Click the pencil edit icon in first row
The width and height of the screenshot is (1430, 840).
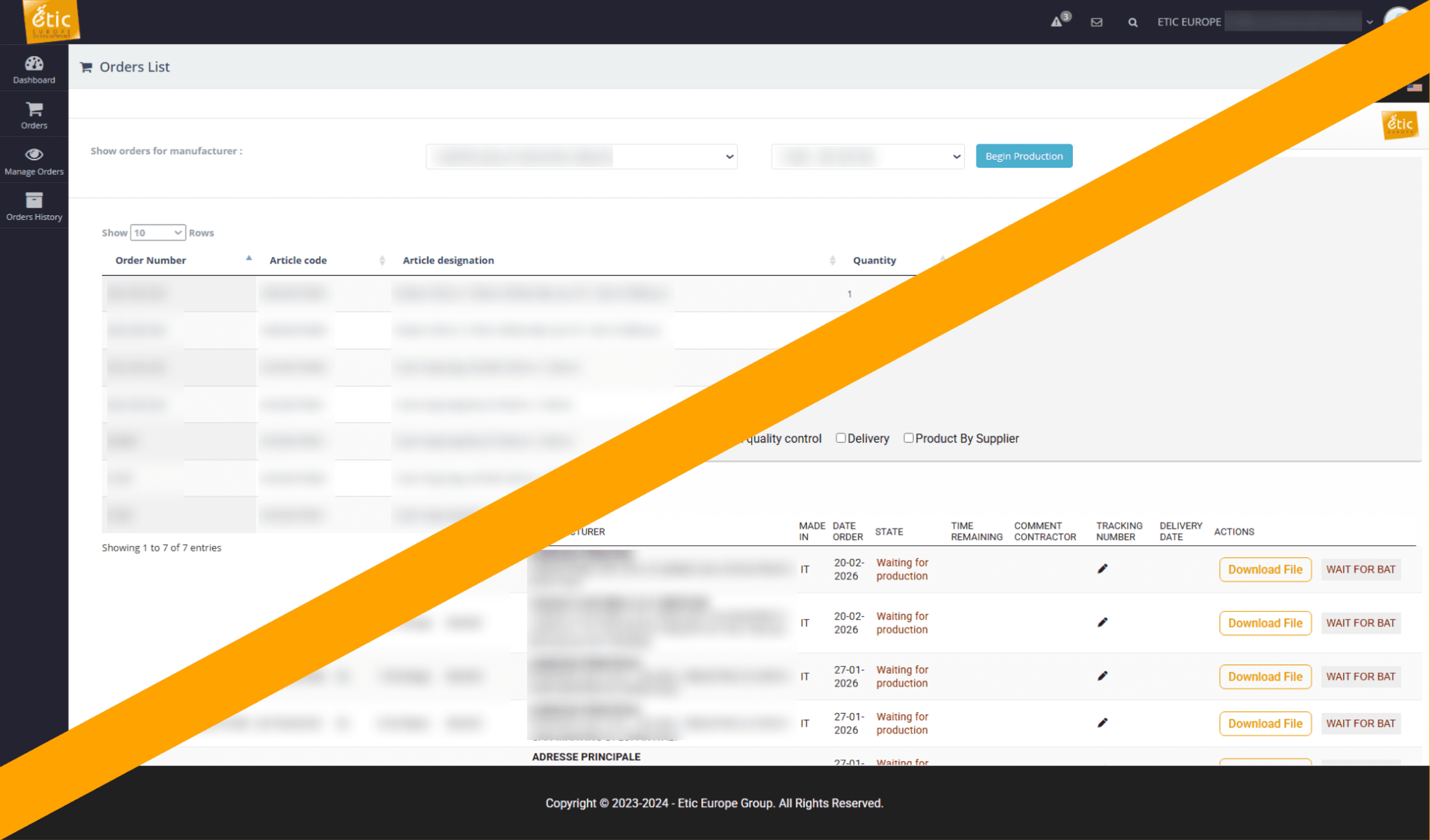1103,569
